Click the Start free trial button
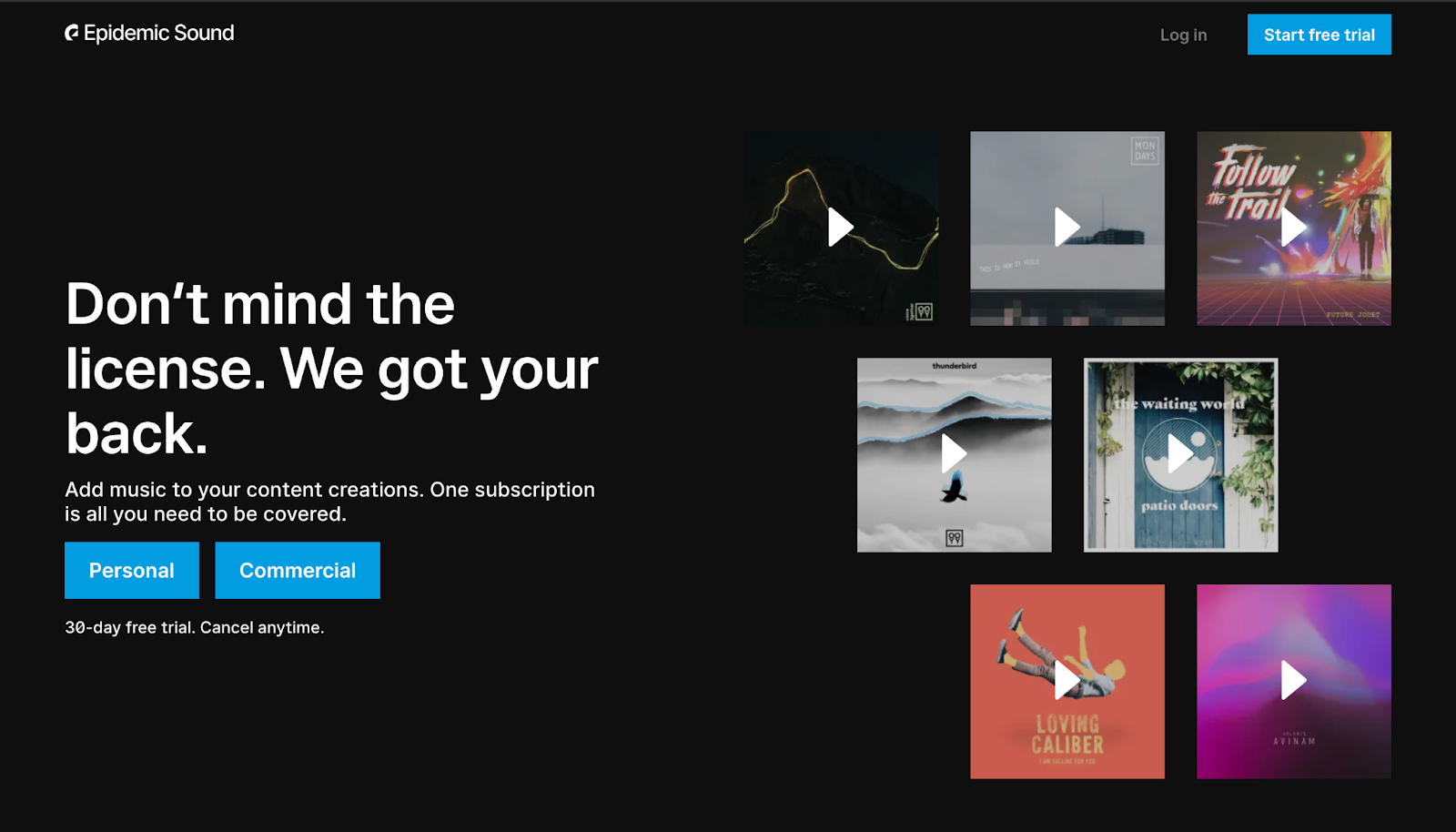This screenshot has width=1456, height=832. (1319, 35)
